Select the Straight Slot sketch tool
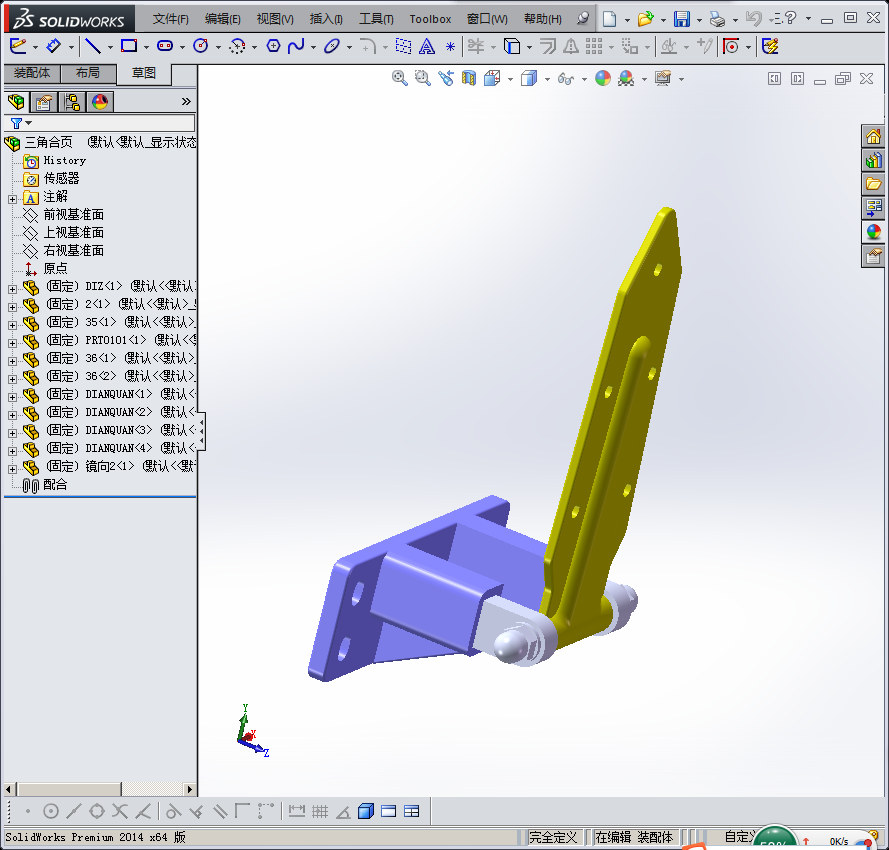 [x=165, y=46]
